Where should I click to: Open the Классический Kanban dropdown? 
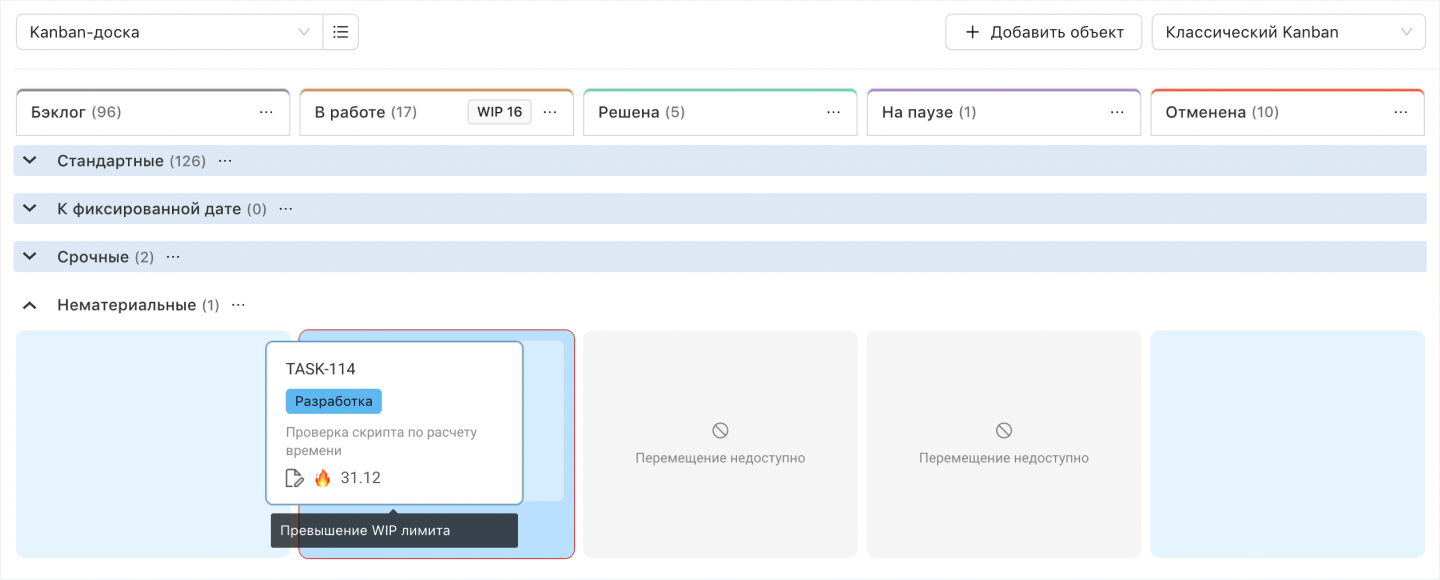pos(1288,32)
